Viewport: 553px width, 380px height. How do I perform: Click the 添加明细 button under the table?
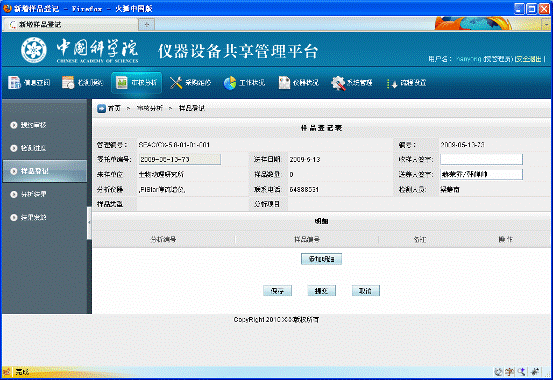(x=321, y=259)
